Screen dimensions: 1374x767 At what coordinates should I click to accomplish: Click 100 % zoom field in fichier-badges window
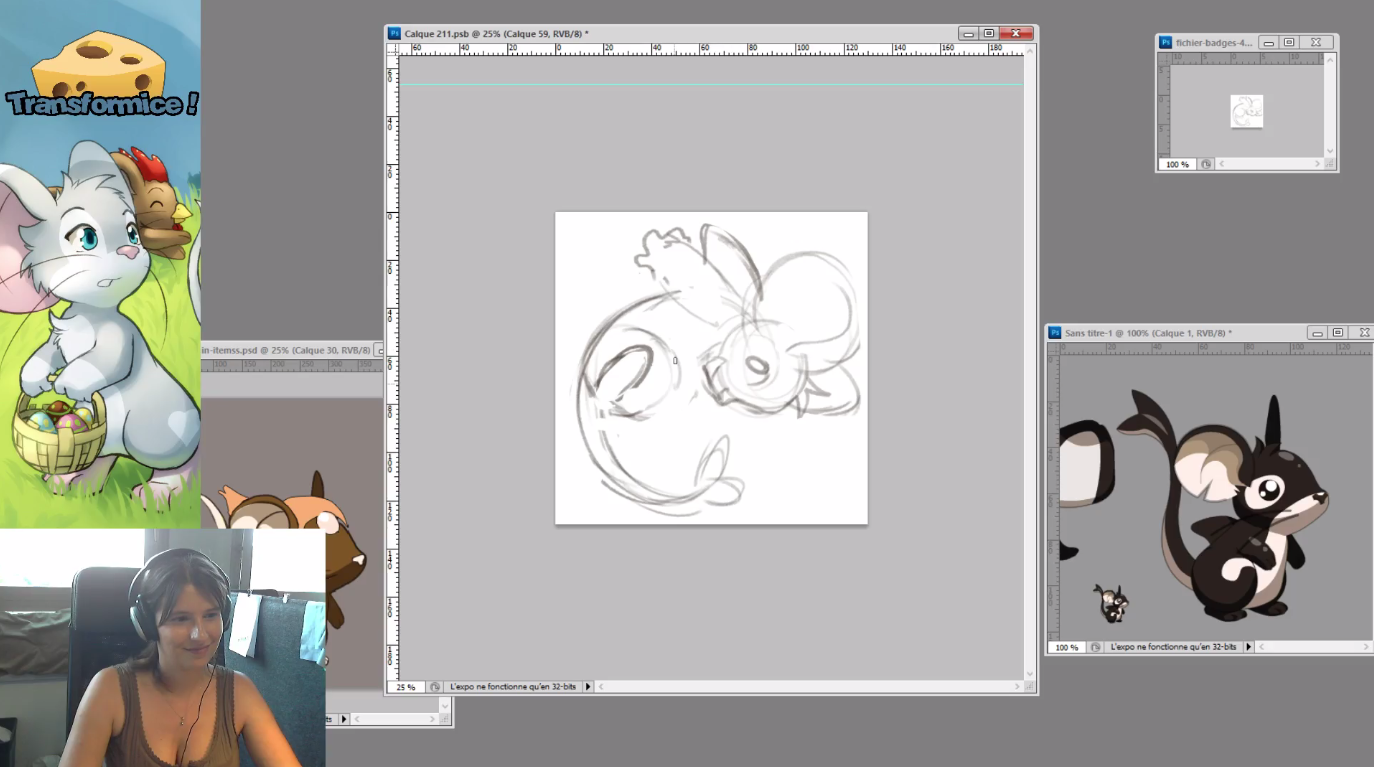point(1177,164)
